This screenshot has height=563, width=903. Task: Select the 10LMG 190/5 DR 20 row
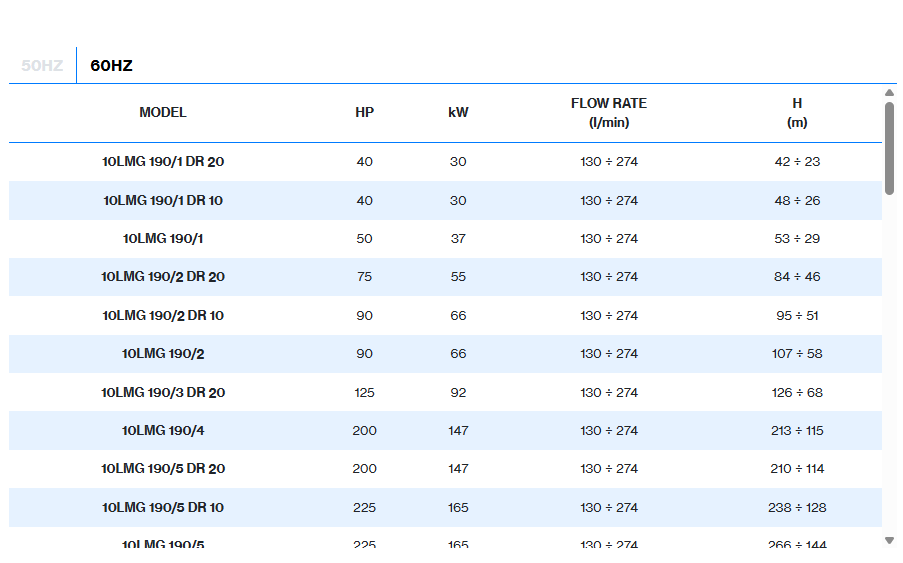163,469
